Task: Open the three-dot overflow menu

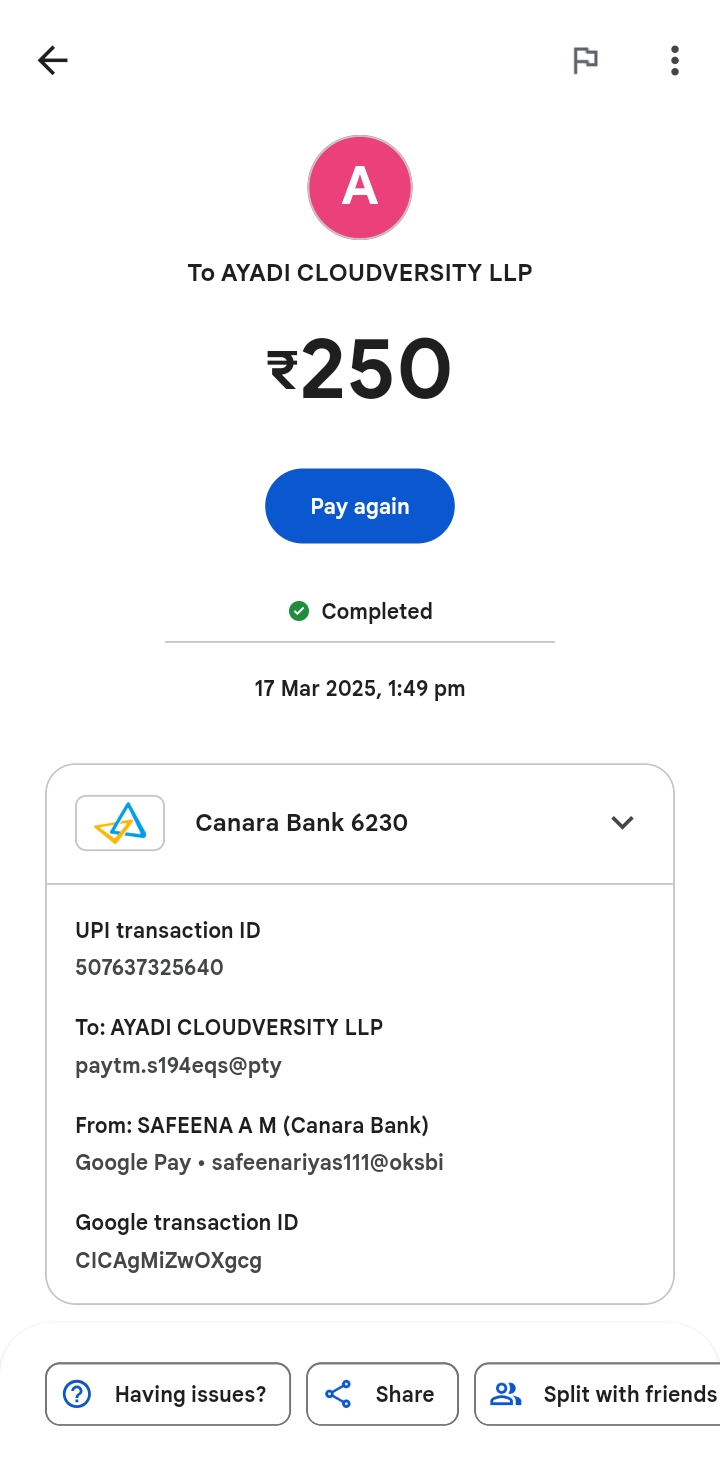Action: click(675, 61)
